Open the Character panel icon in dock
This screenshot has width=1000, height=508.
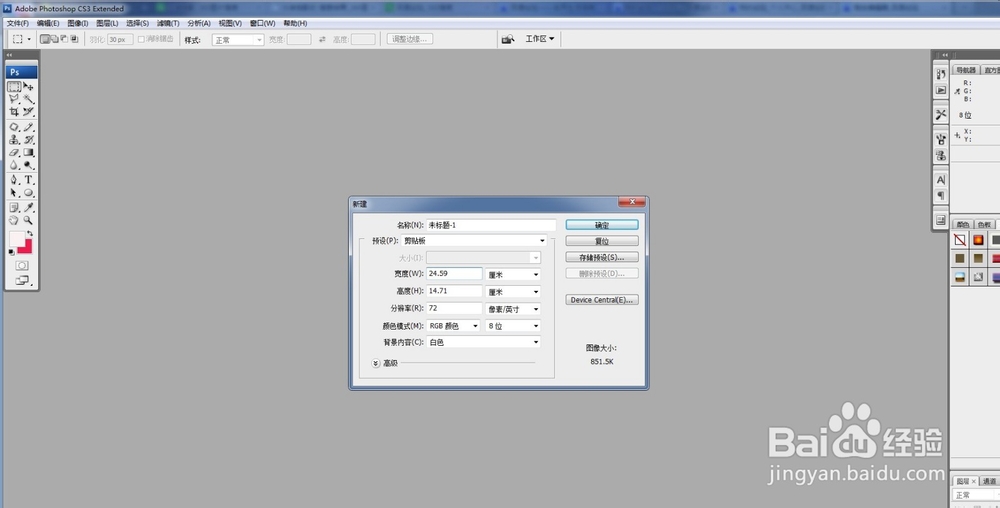tap(941, 180)
